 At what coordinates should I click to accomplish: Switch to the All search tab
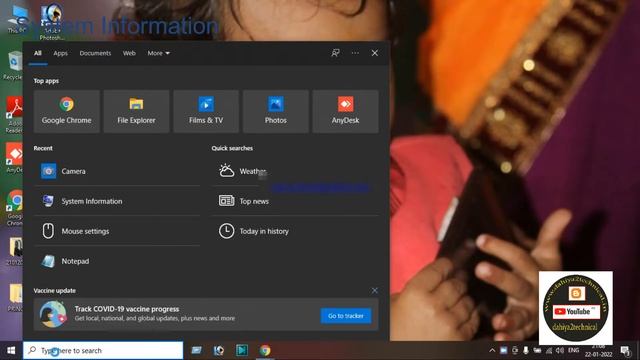38,53
